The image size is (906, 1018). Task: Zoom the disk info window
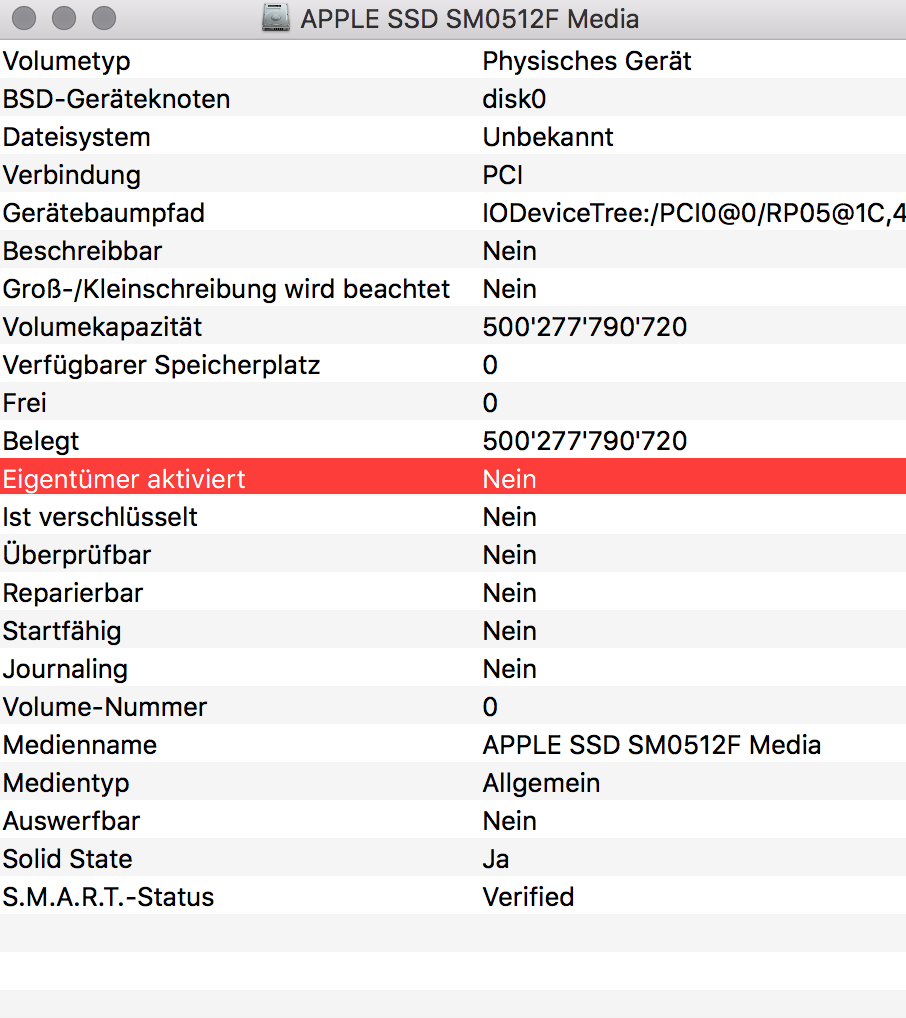103,18
